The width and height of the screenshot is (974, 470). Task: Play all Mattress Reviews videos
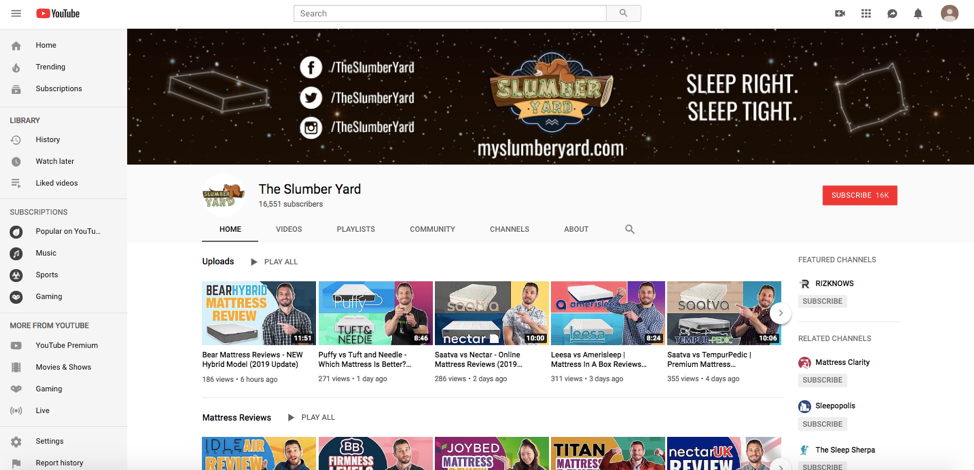tap(311, 417)
